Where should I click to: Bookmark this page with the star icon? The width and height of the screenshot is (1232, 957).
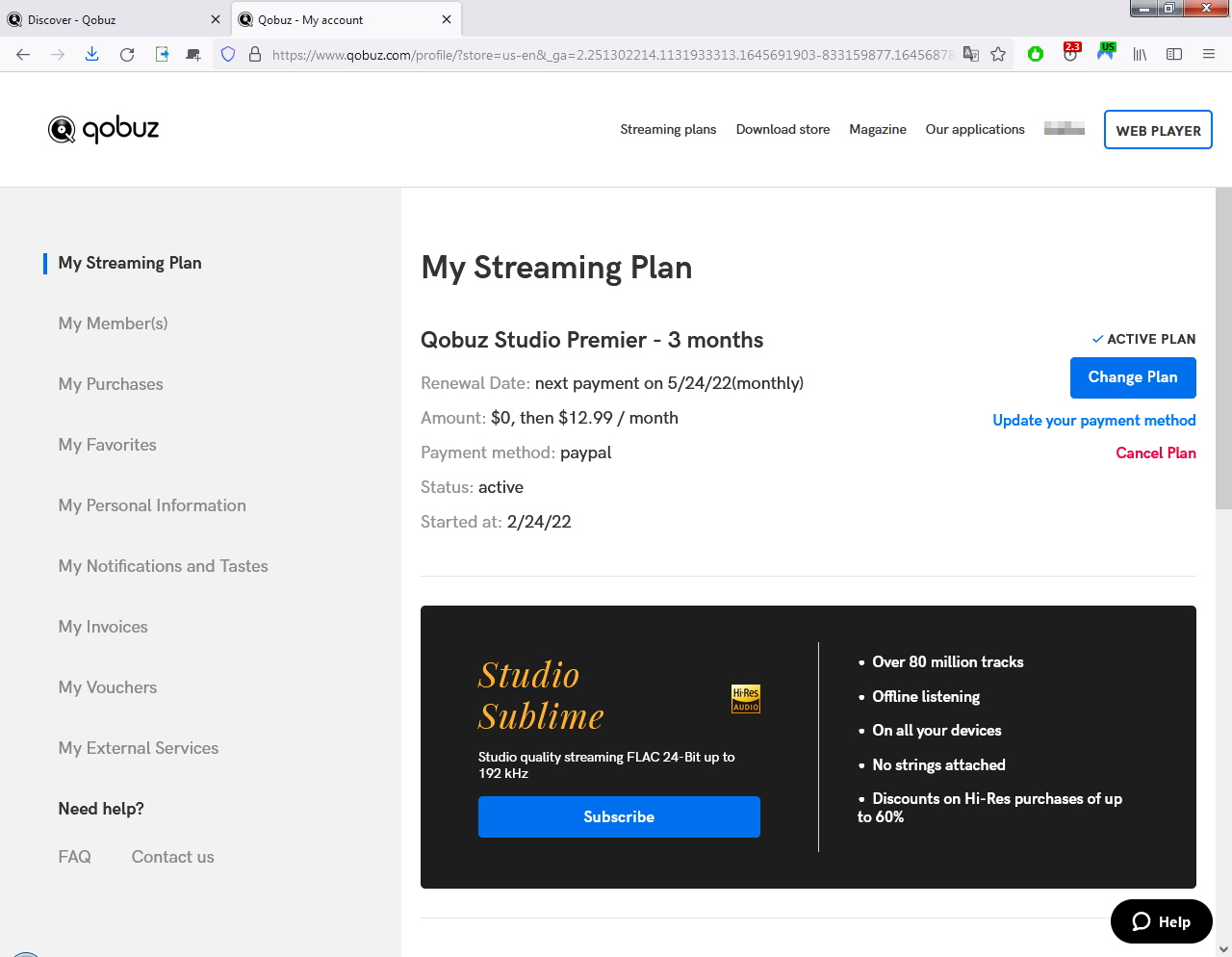998,55
